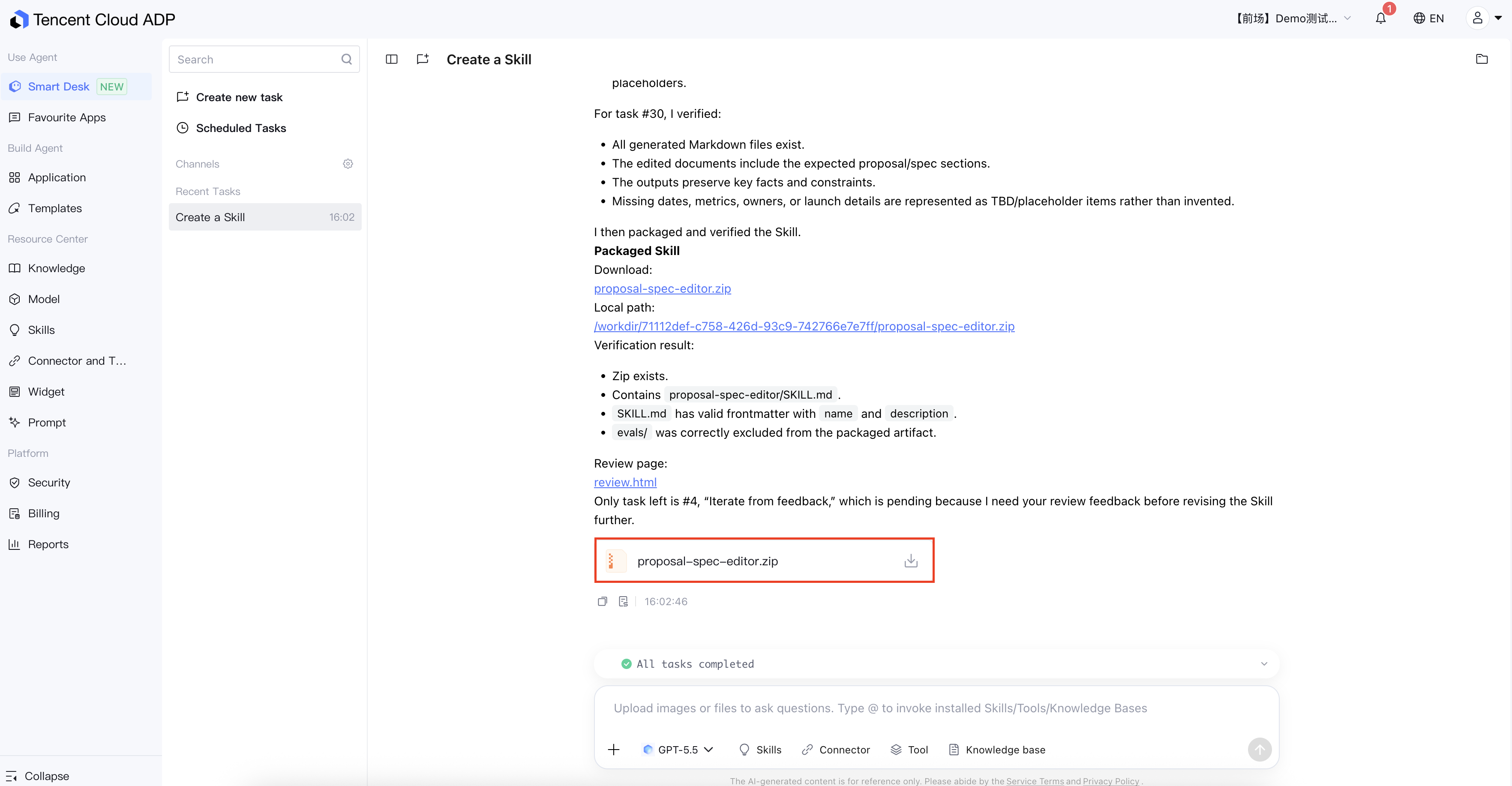Open the proposal-spec-editor.zip download link
The height and width of the screenshot is (786, 1512).
[662, 289]
